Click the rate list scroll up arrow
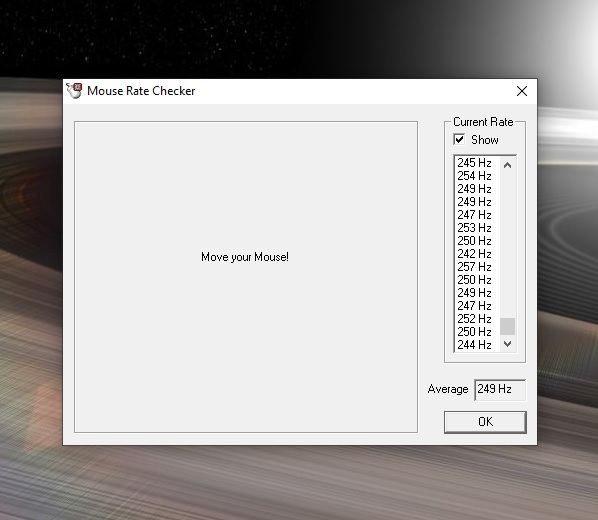Viewport: 598px width, 520px height. pyautogui.click(x=507, y=165)
